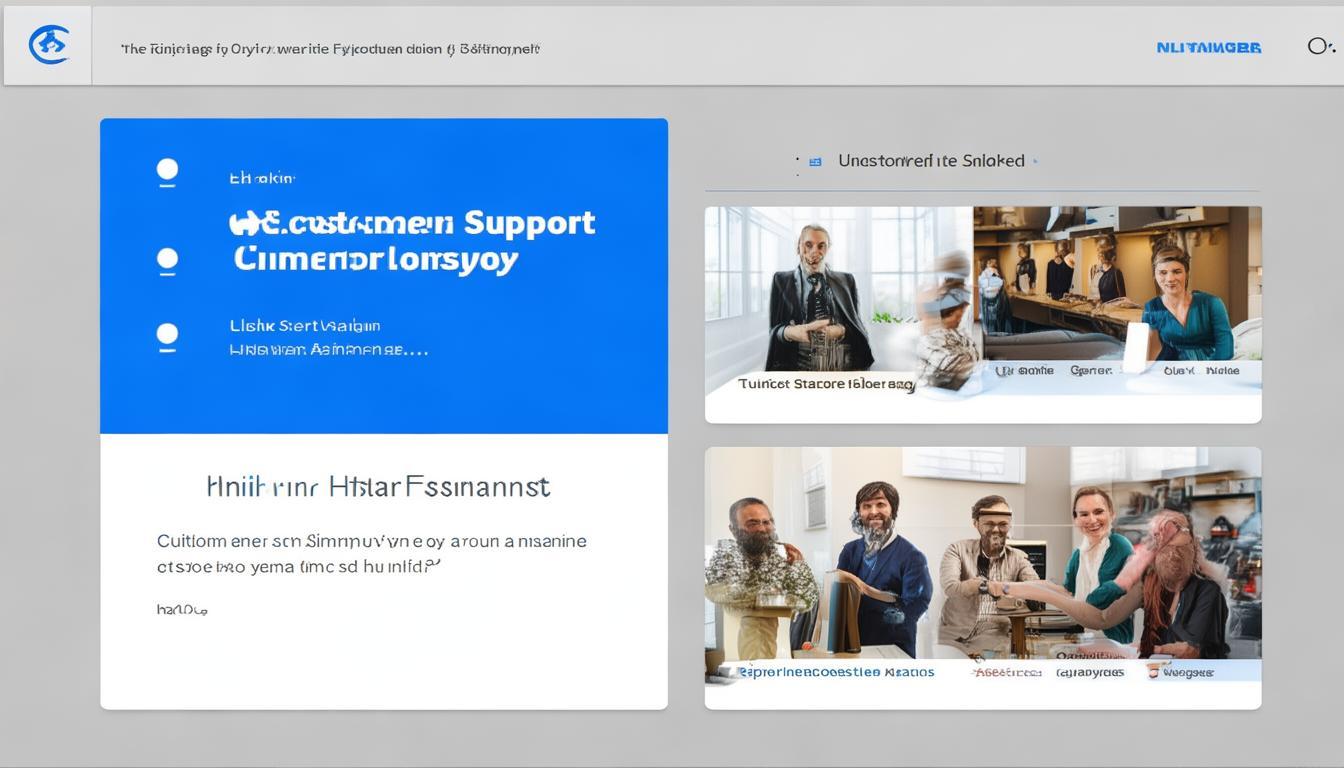Screen dimensions: 1344x768
Task: Click the small text link at the bottom of the white card
Action: tap(181, 609)
